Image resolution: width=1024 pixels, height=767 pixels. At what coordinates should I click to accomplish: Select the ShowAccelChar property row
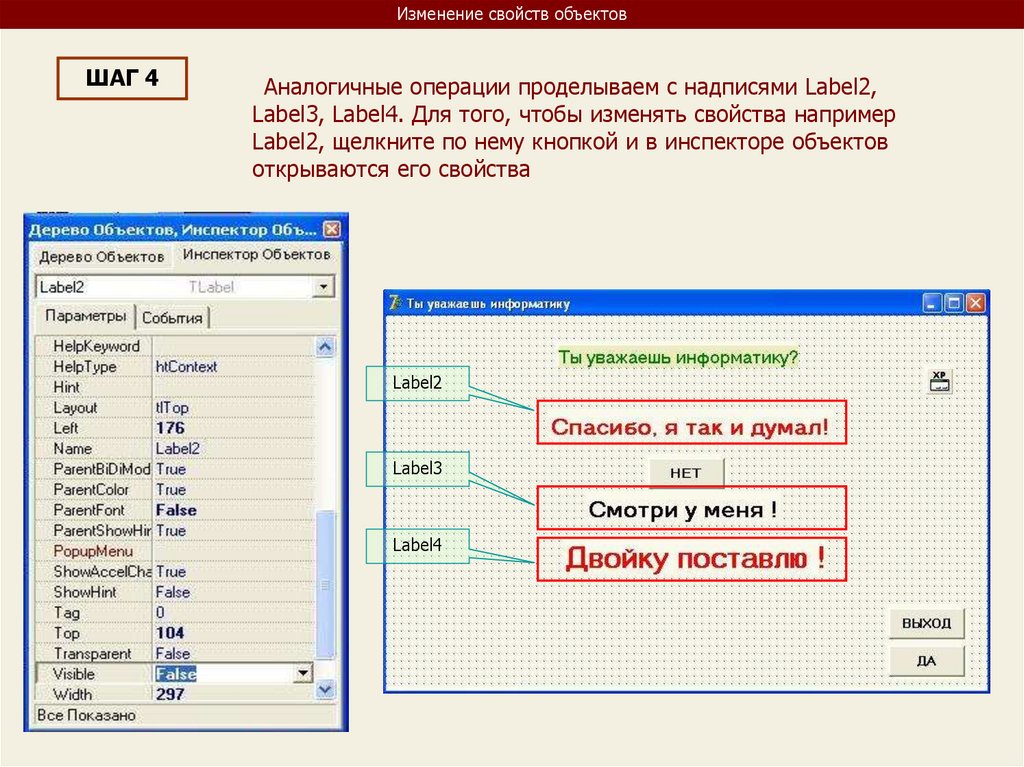pos(175,572)
